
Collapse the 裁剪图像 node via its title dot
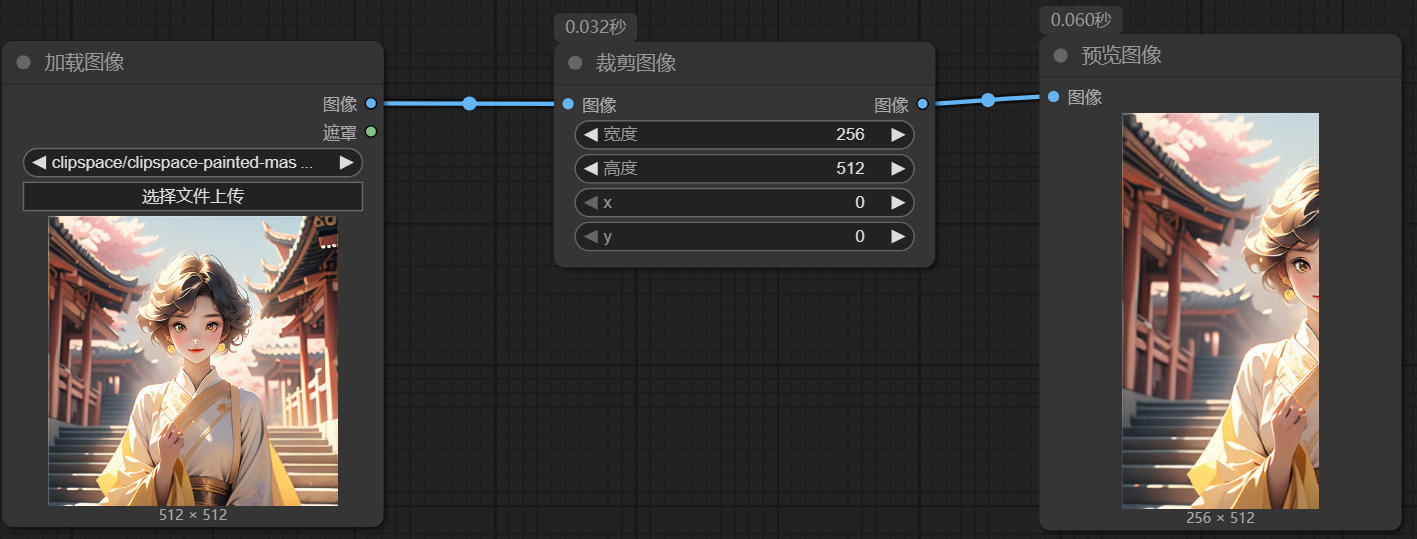pyautogui.click(x=575, y=63)
